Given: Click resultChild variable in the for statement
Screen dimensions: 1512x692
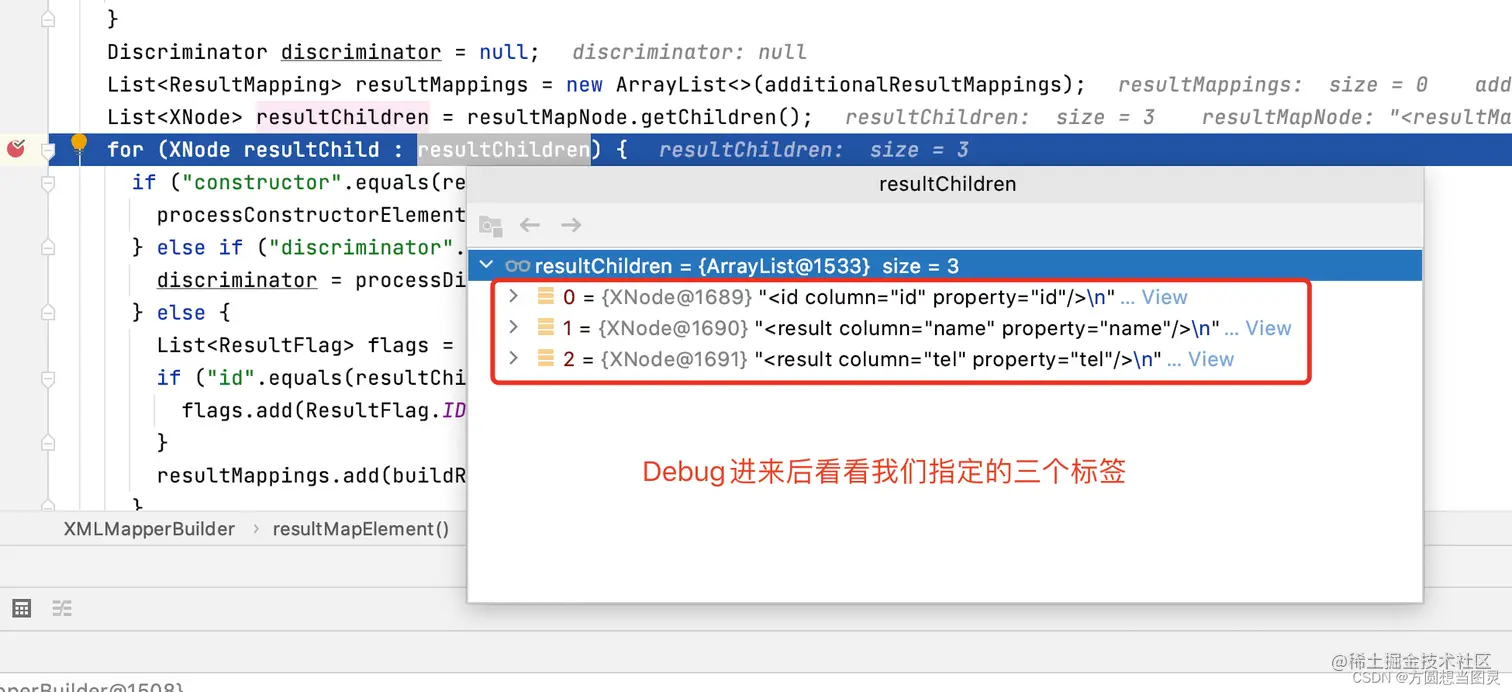Looking at the screenshot, I should (312, 150).
